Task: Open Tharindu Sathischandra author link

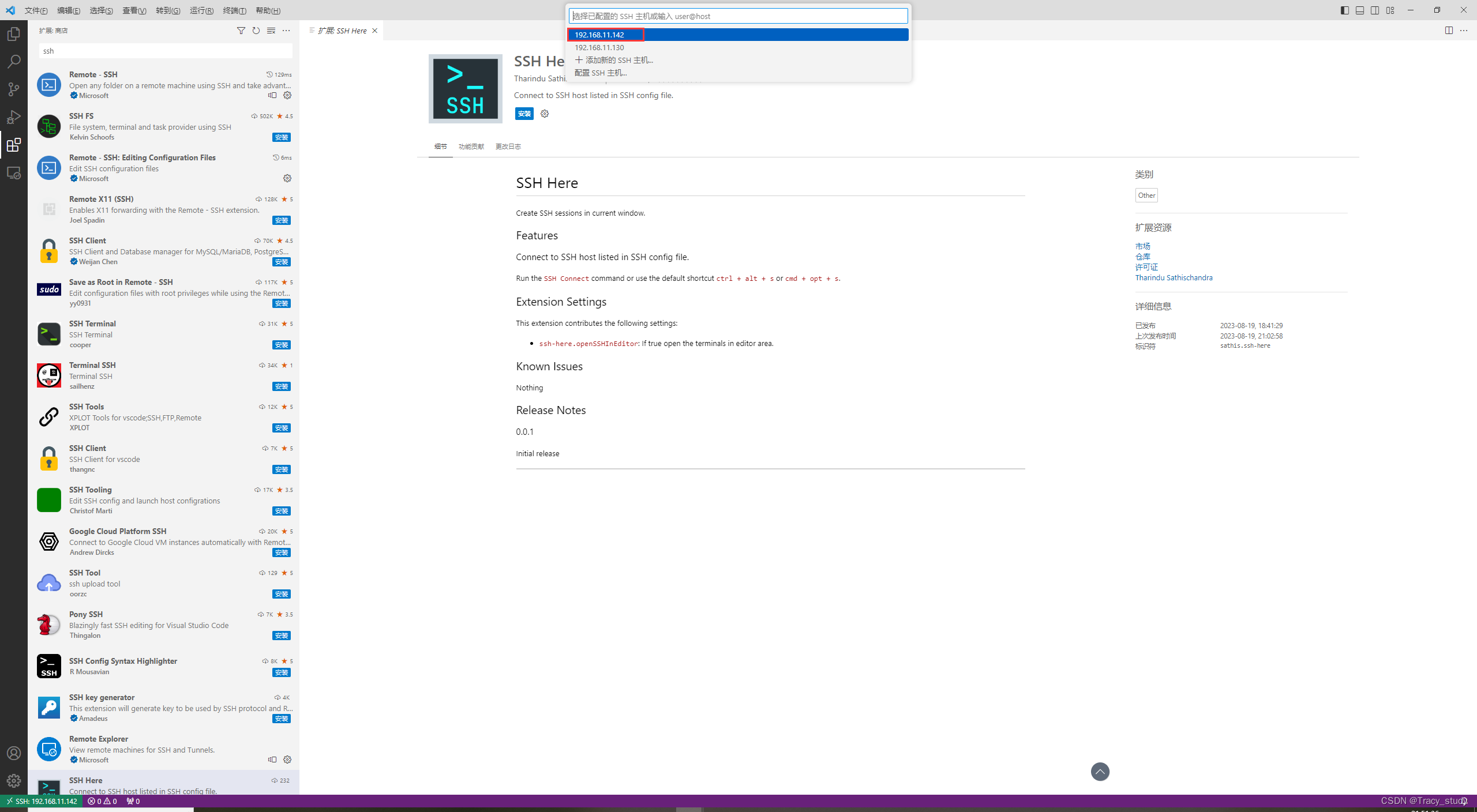Action: pyautogui.click(x=1174, y=278)
